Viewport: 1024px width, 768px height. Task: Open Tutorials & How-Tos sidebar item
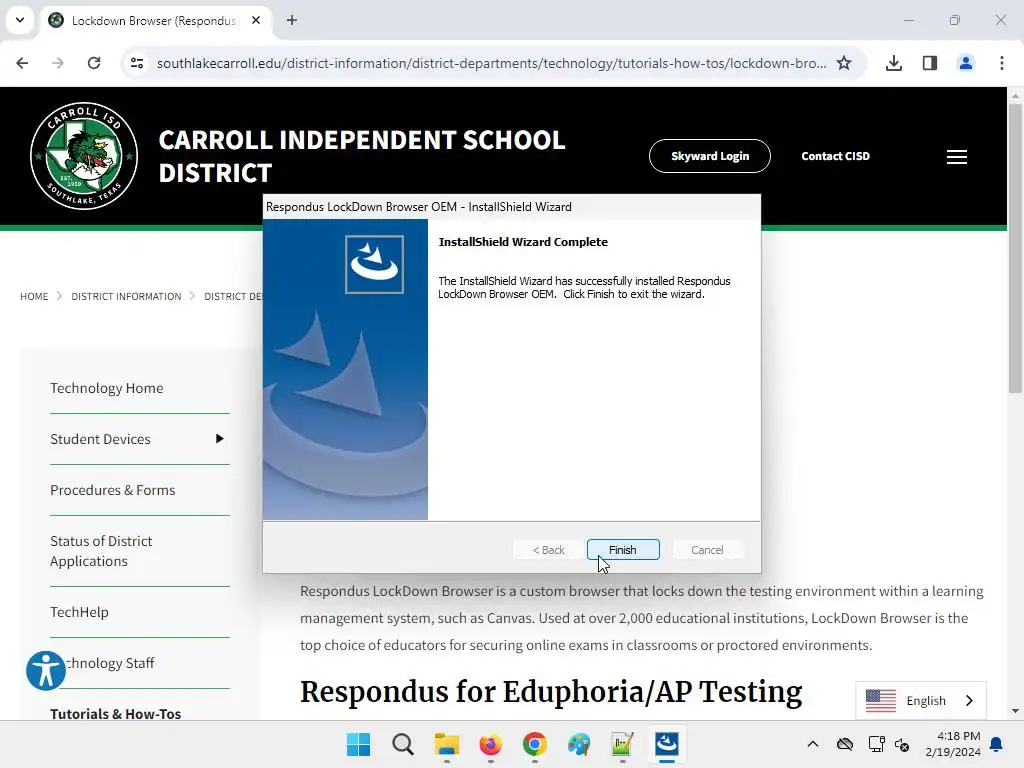point(115,714)
